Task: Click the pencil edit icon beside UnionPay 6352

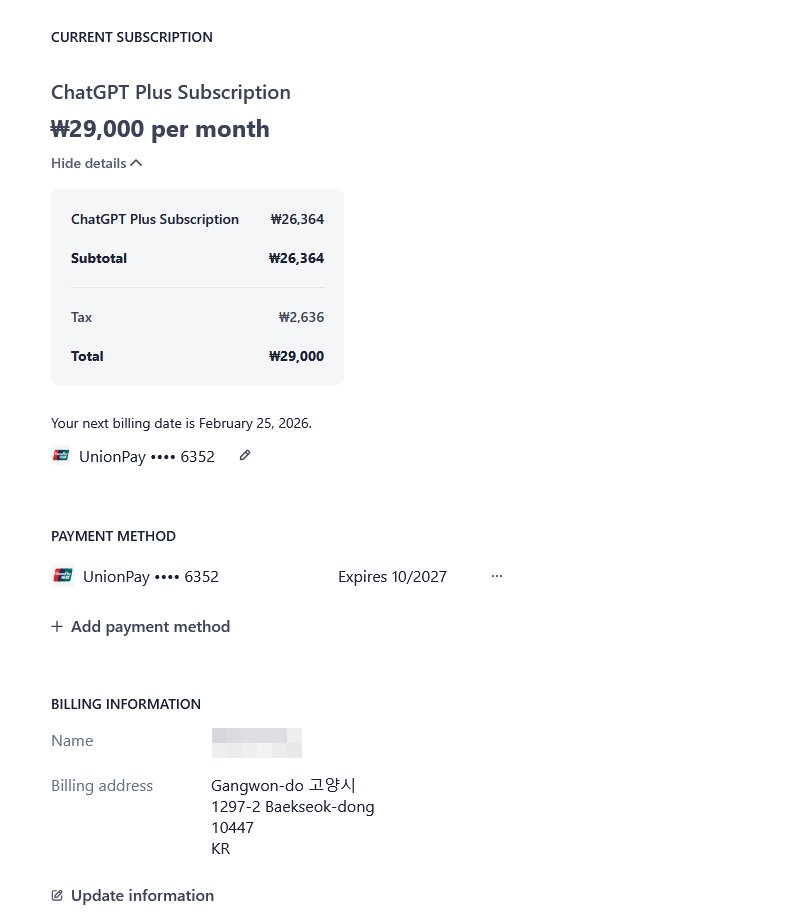Action: (x=245, y=456)
